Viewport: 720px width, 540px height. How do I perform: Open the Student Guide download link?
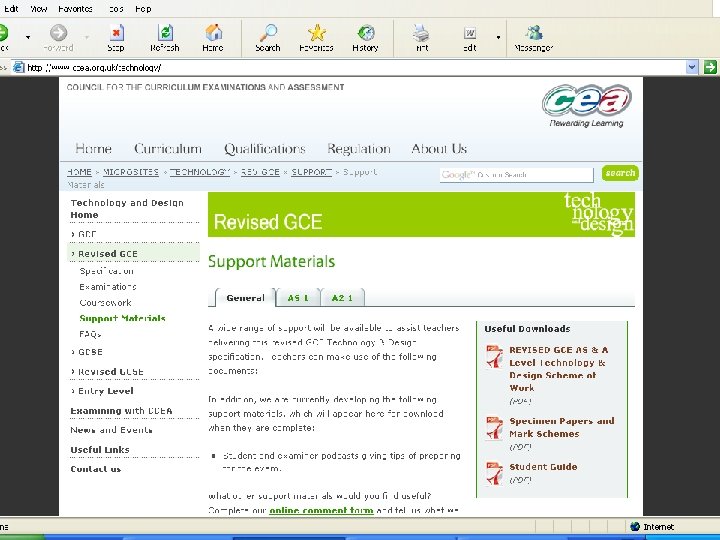(543, 467)
